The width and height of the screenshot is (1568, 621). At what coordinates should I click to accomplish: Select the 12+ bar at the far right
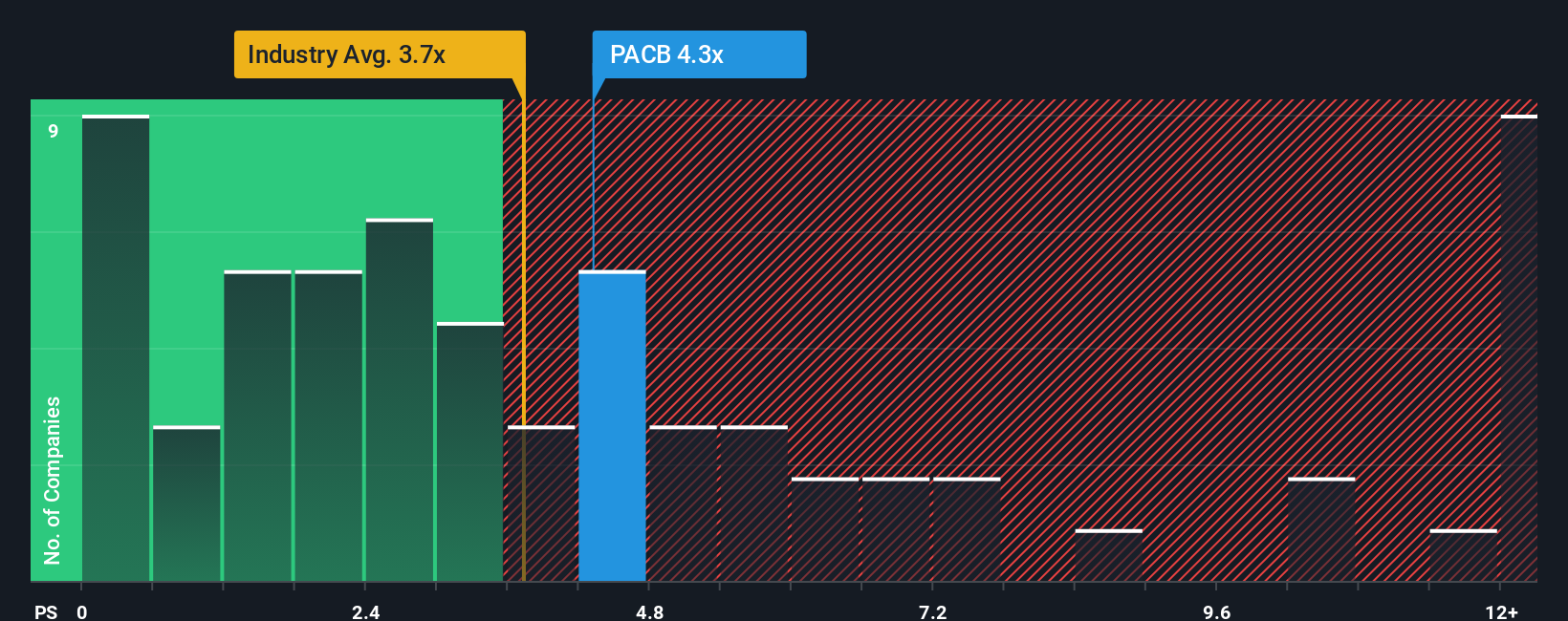pyautogui.click(x=1518, y=348)
